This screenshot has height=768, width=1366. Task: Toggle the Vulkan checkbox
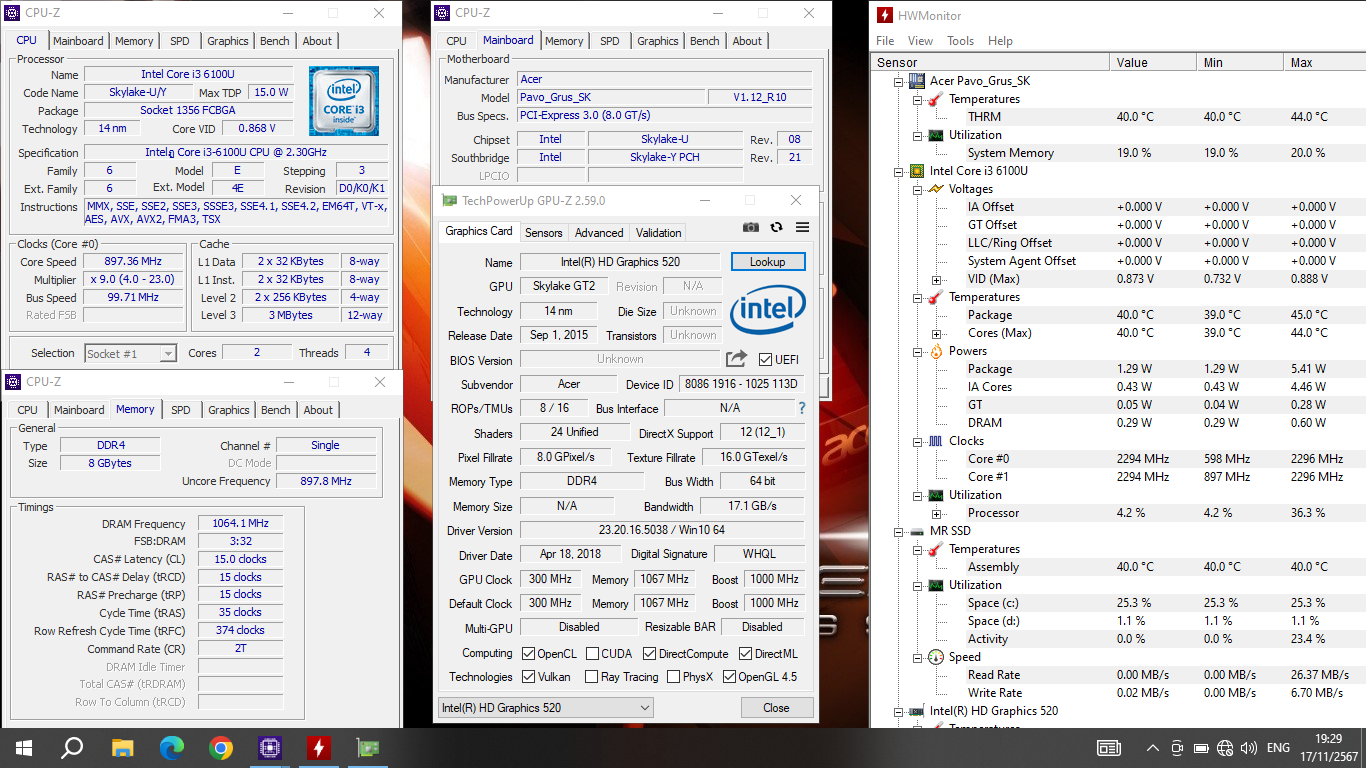click(x=528, y=677)
